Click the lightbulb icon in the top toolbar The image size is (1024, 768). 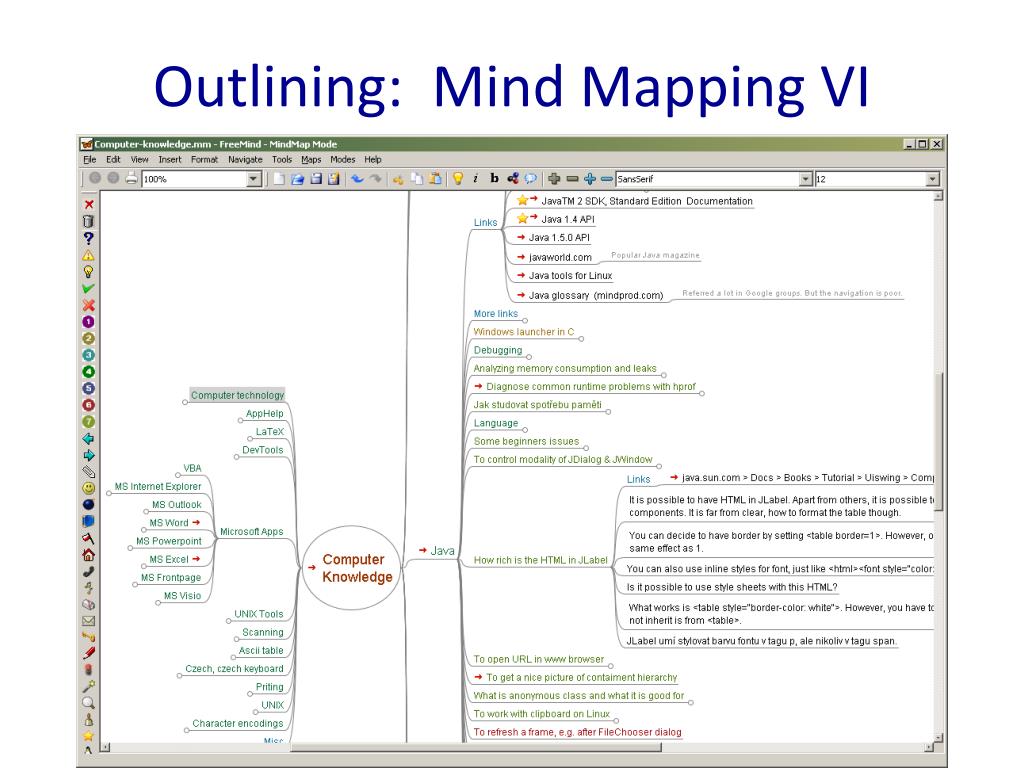click(458, 178)
